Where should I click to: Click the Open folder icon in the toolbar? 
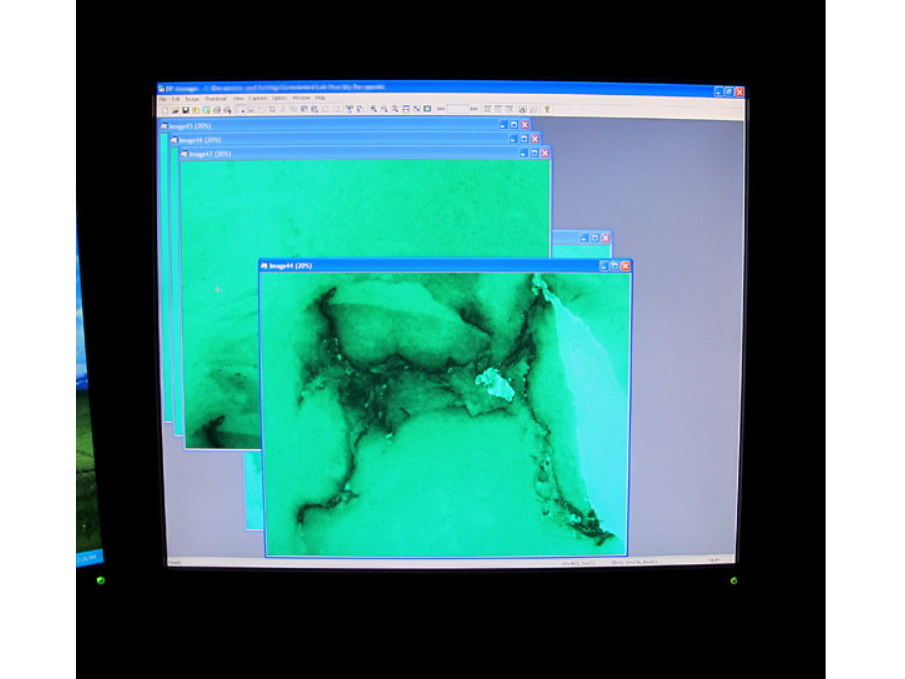175,110
